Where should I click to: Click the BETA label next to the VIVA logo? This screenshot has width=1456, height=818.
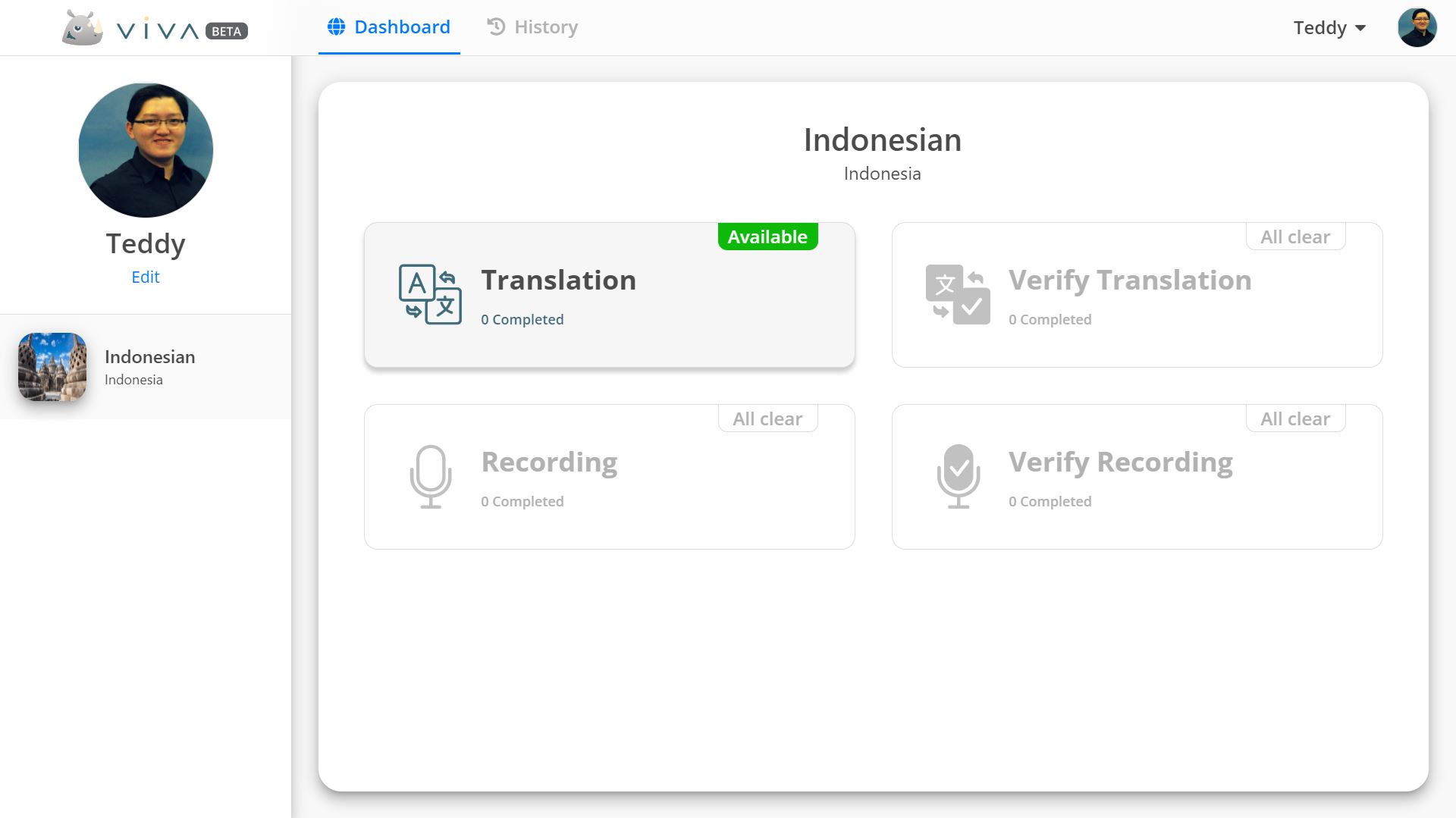[227, 31]
